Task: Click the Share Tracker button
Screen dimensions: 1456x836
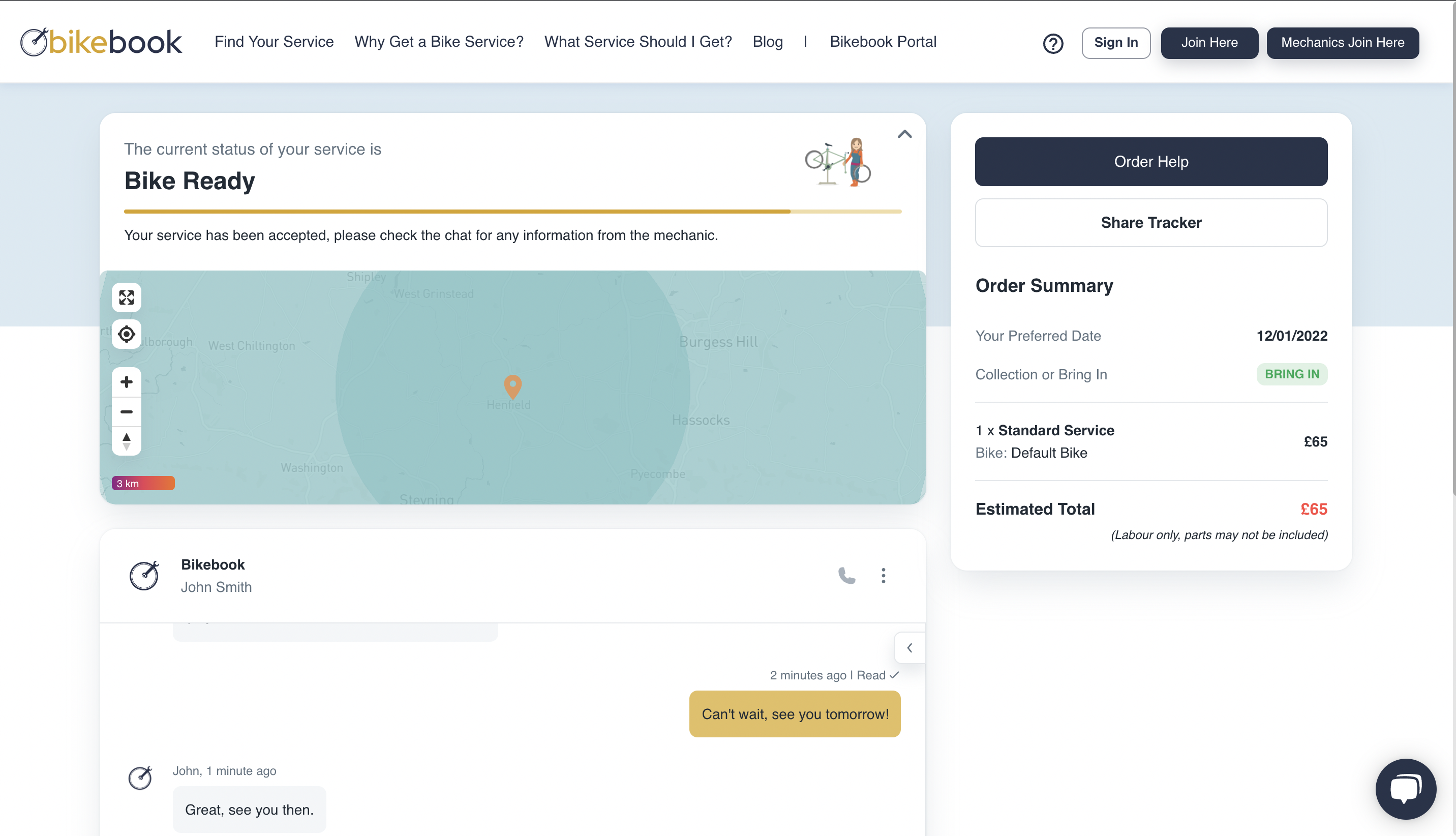Action: 1150,223
